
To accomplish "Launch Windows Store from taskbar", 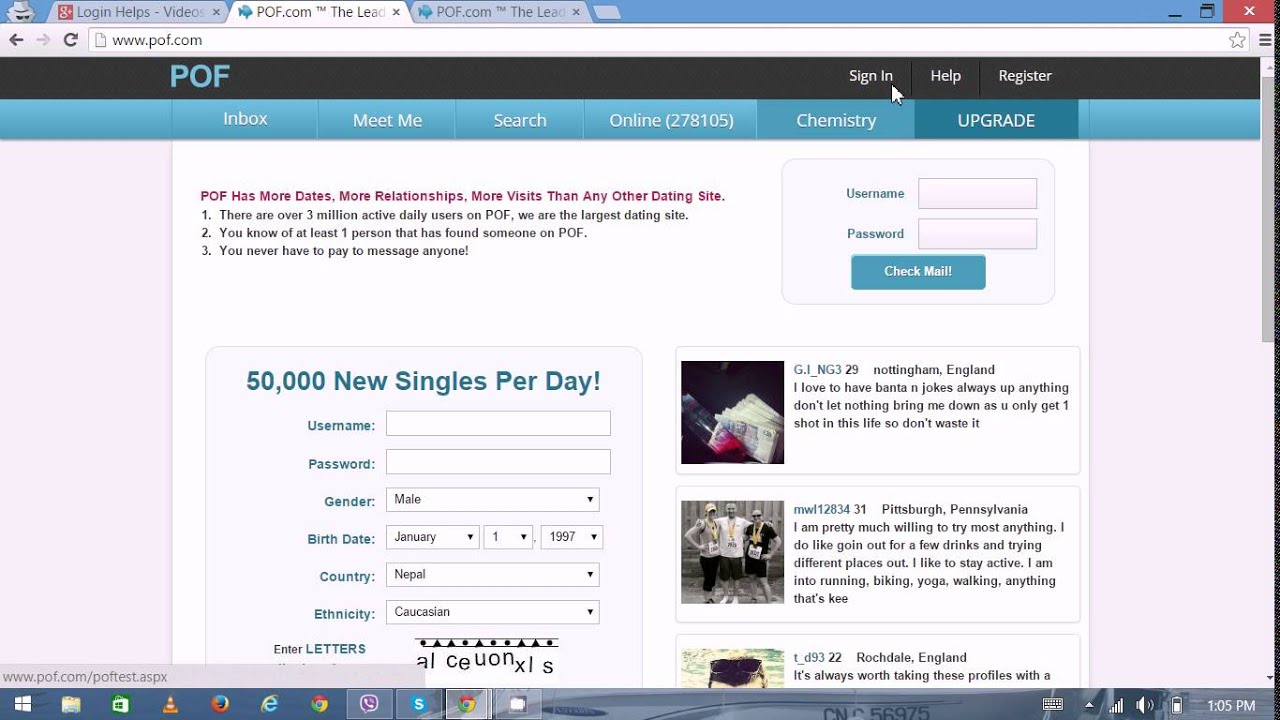I will point(121,705).
